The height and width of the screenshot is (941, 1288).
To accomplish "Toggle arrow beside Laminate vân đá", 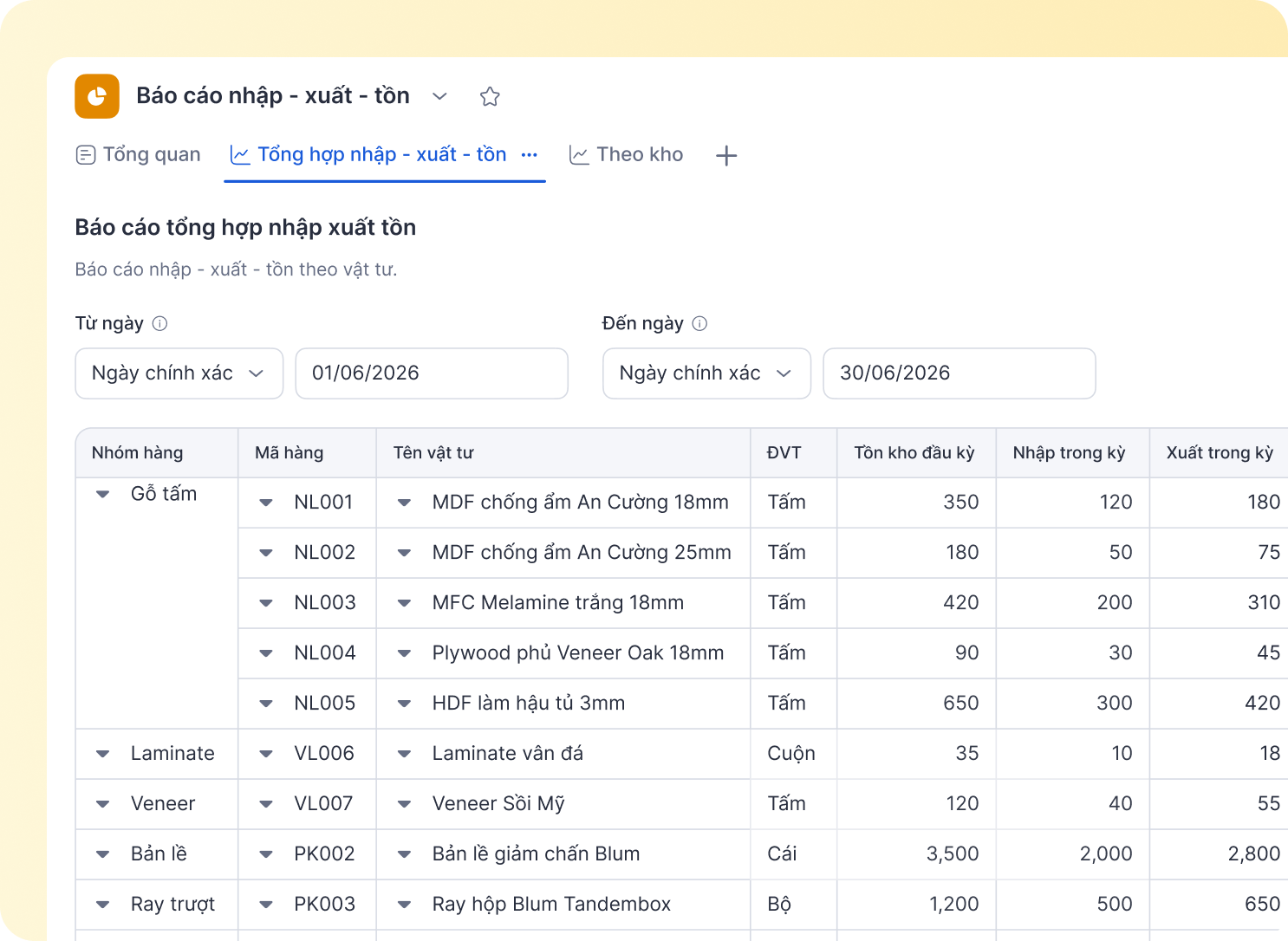I will pyautogui.click(x=404, y=754).
